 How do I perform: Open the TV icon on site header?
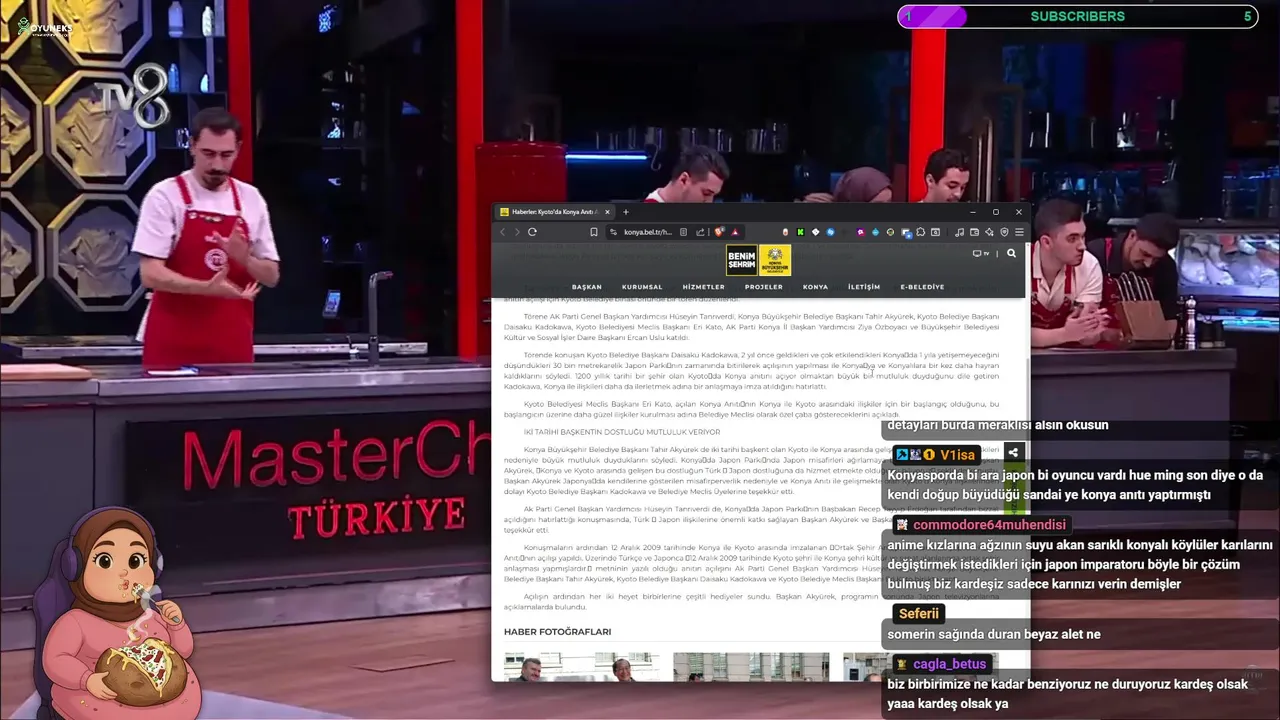tap(980, 253)
